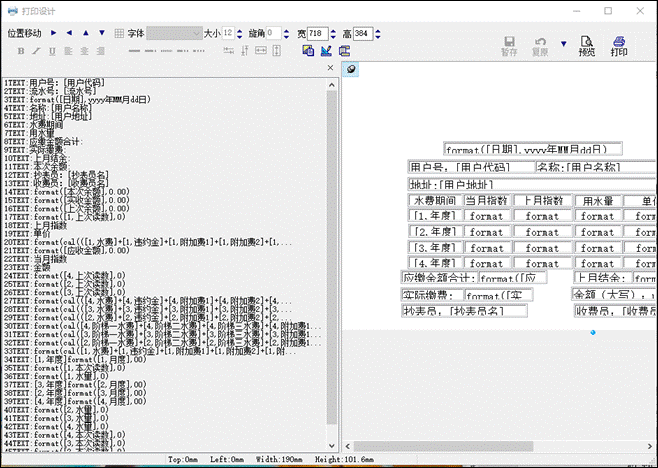Select the dash-dot-dot line style
The height and width of the screenshot is (468, 658).
coord(183,51)
